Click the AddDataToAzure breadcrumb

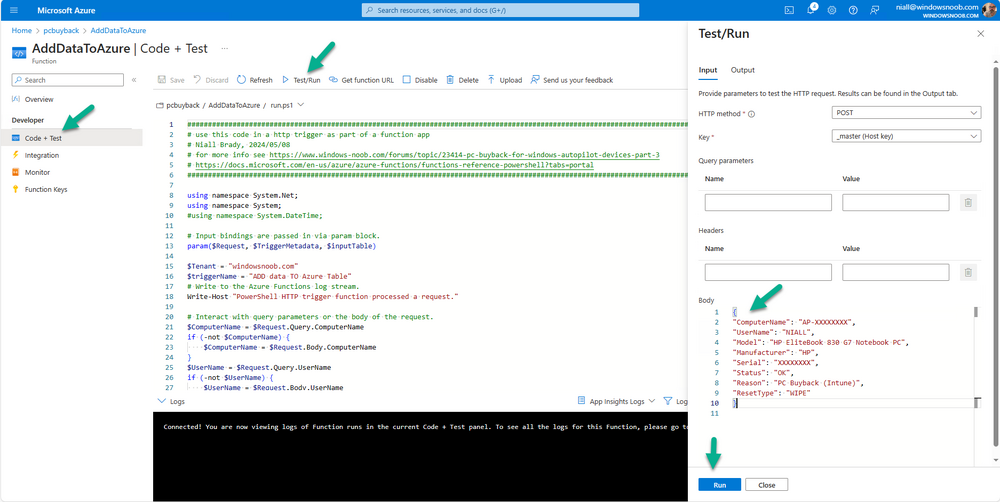point(119,31)
